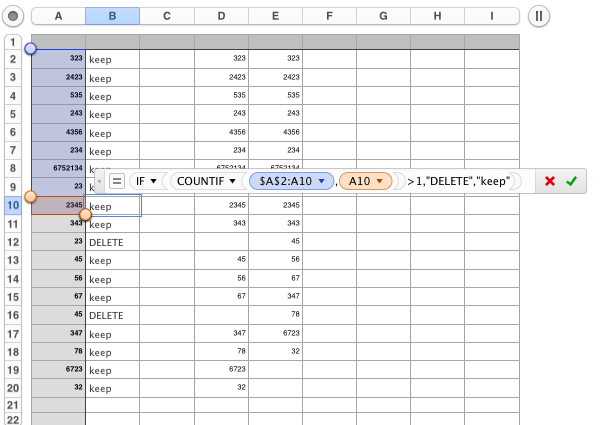Click cell A2 containing 323
602x425 pixels.
pos(58,59)
